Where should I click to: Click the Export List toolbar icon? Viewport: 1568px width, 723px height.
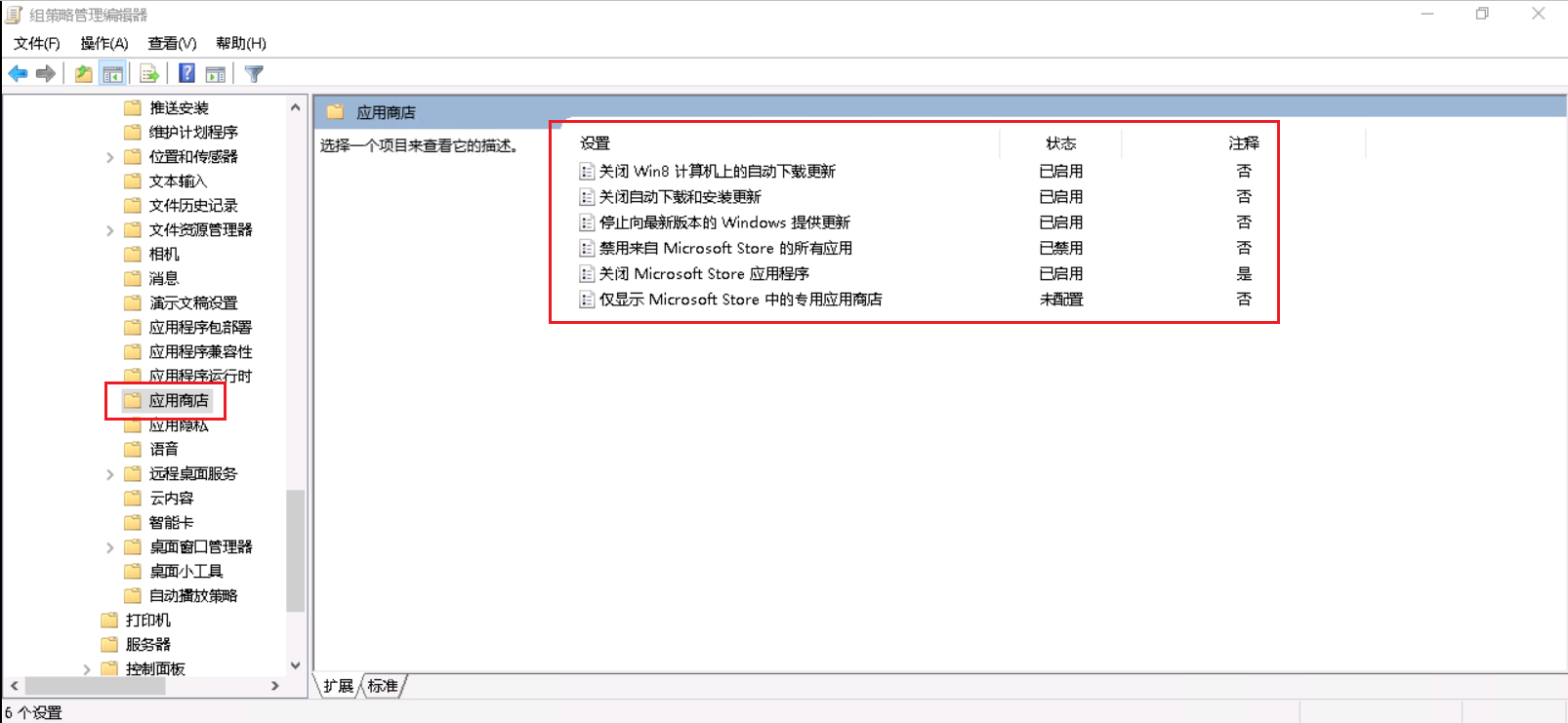click(x=149, y=73)
